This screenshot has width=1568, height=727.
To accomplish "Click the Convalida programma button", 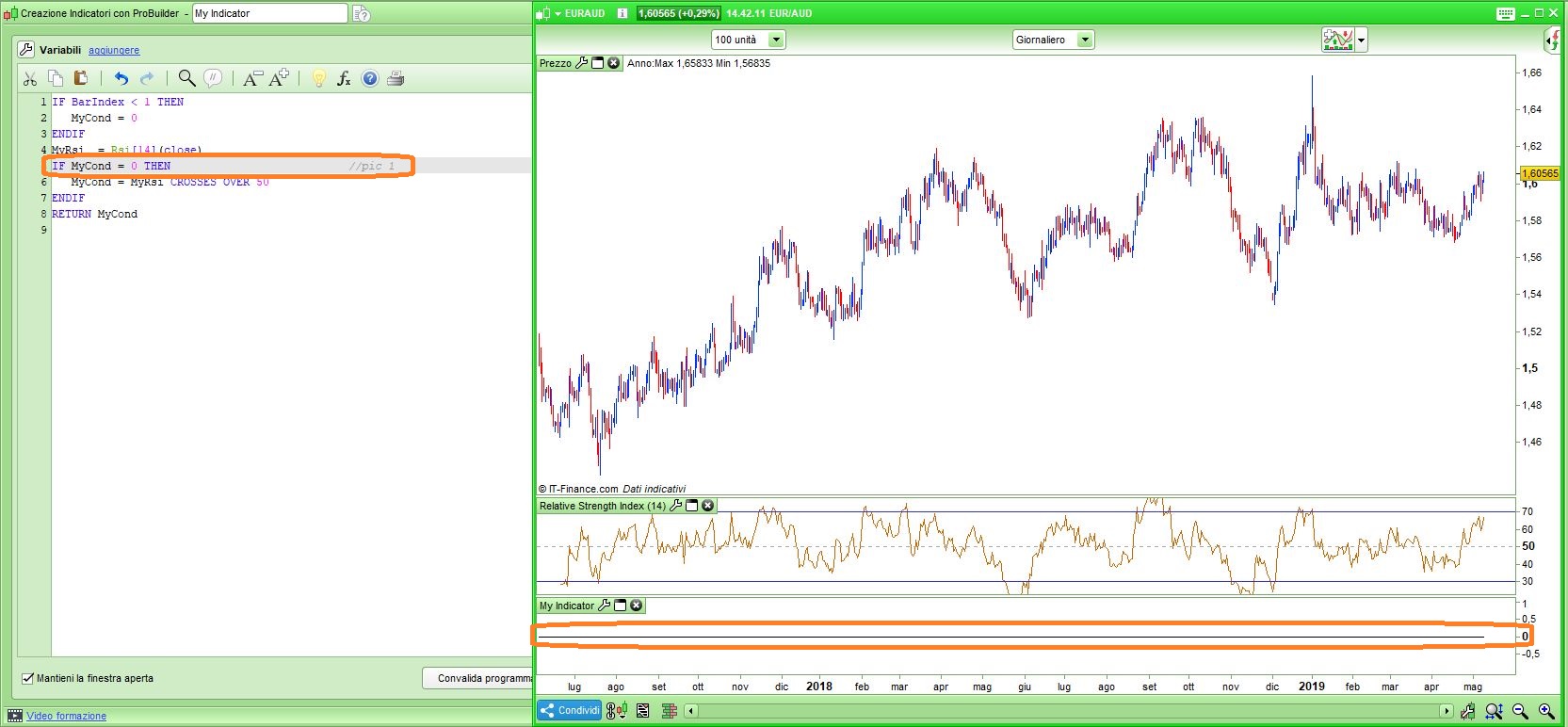I will (478, 678).
